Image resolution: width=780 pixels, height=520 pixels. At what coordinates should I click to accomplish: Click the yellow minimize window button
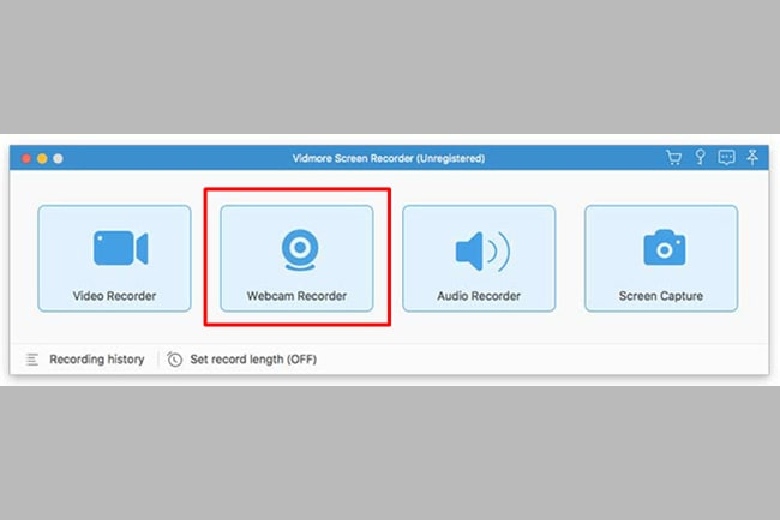point(42,159)
